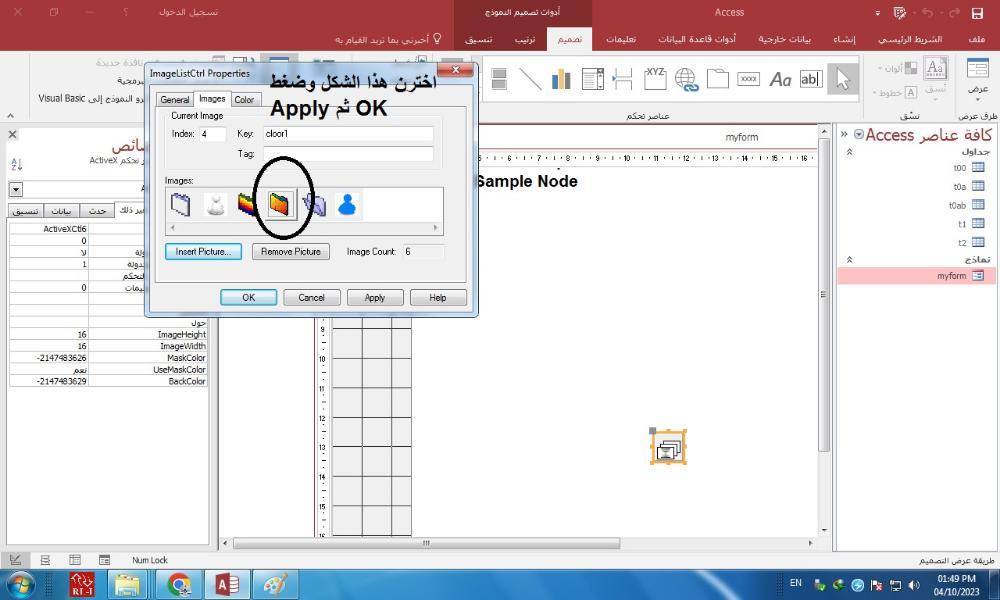Open the Fonts (خطوط) theme dropdown

coord(896,93)
